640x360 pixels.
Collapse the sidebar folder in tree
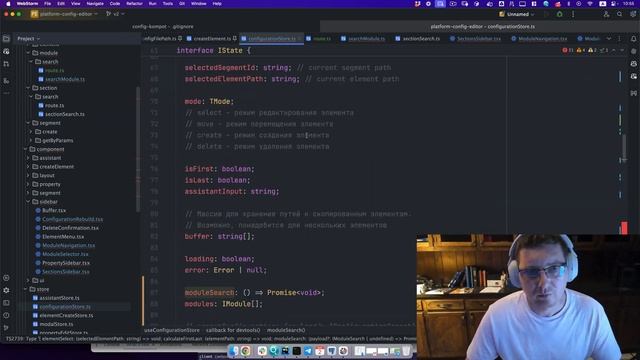(x=28, y=202)
